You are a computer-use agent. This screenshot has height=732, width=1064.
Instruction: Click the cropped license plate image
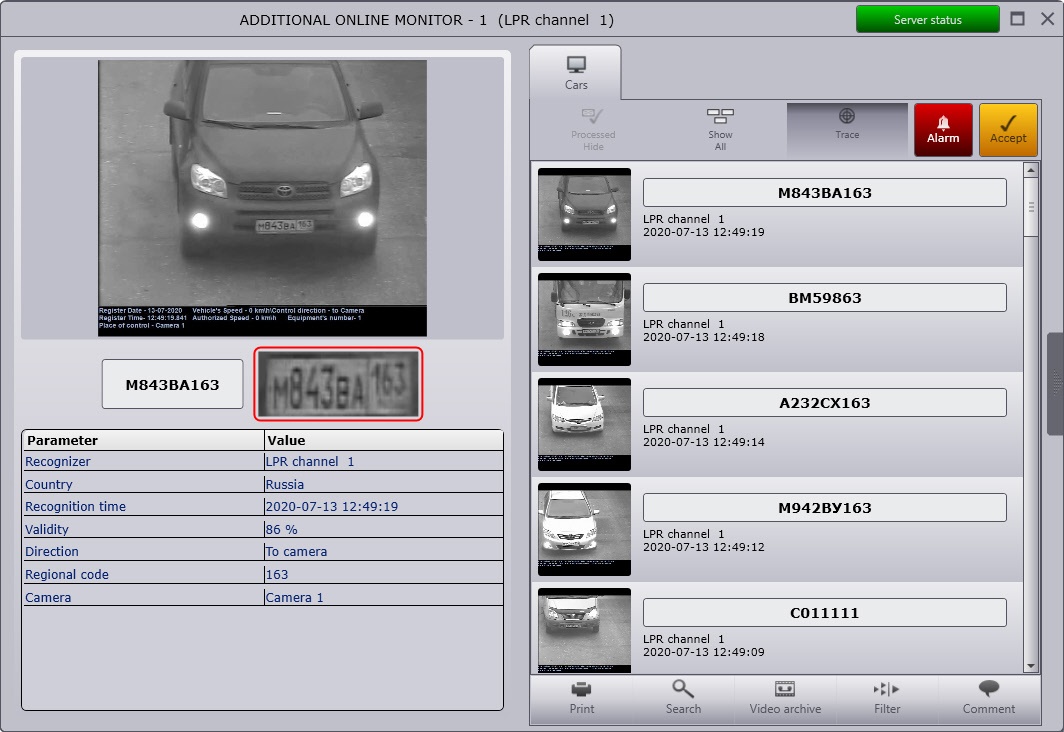point(338,384)
